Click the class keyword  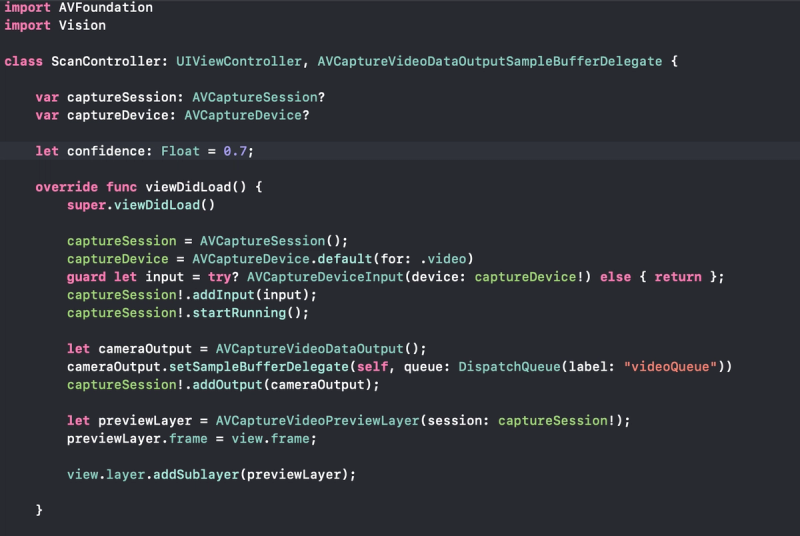pos(23,61)
